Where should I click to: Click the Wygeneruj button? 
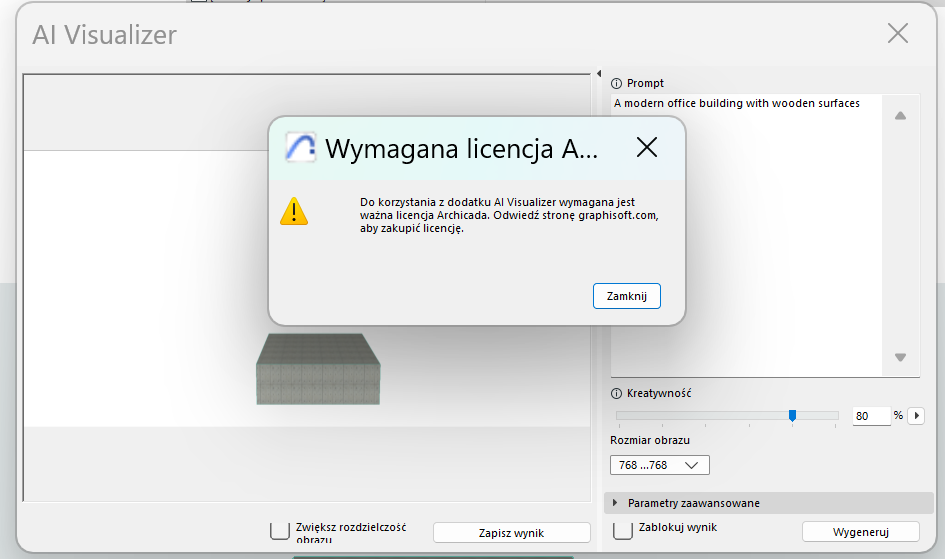pos(861,532)
